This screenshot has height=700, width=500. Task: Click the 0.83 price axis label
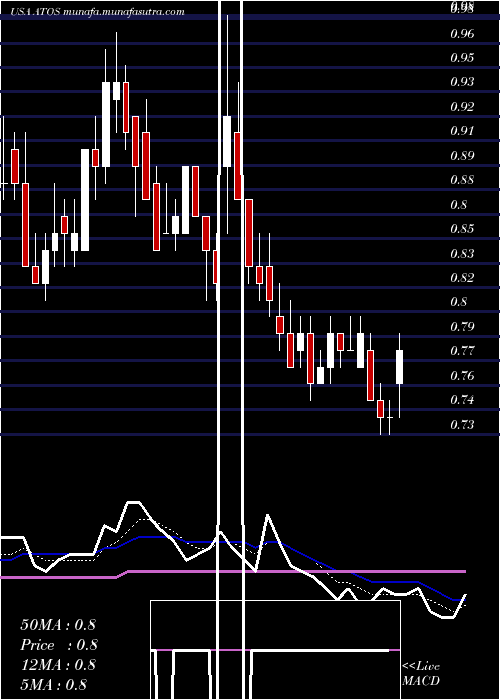pos(462,254)
